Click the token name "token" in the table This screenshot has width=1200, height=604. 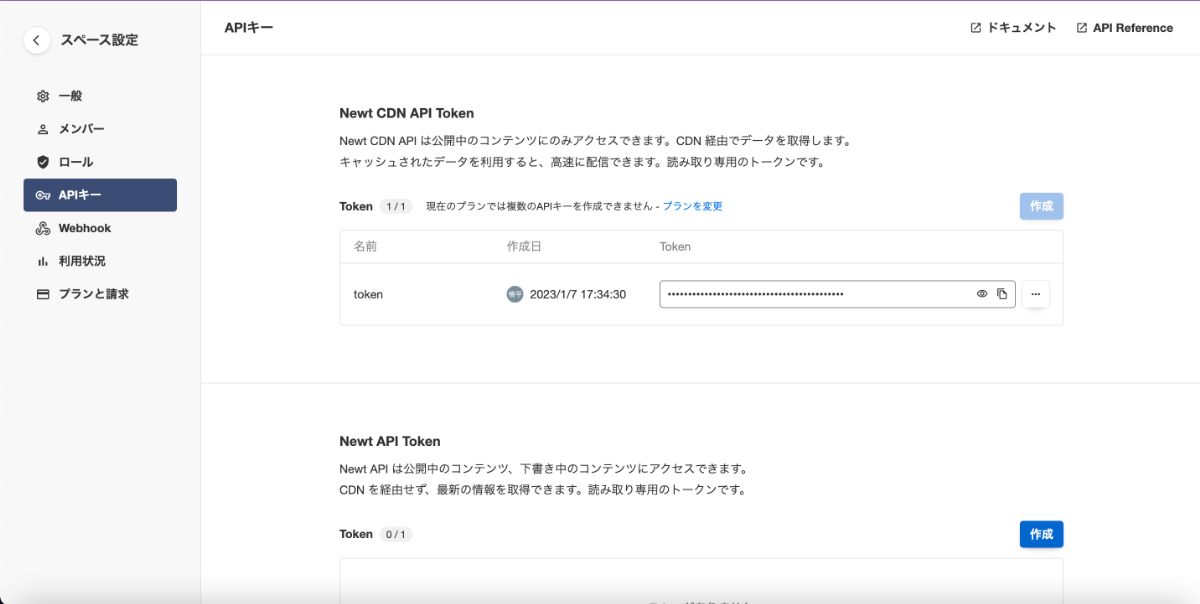point(368,294)
